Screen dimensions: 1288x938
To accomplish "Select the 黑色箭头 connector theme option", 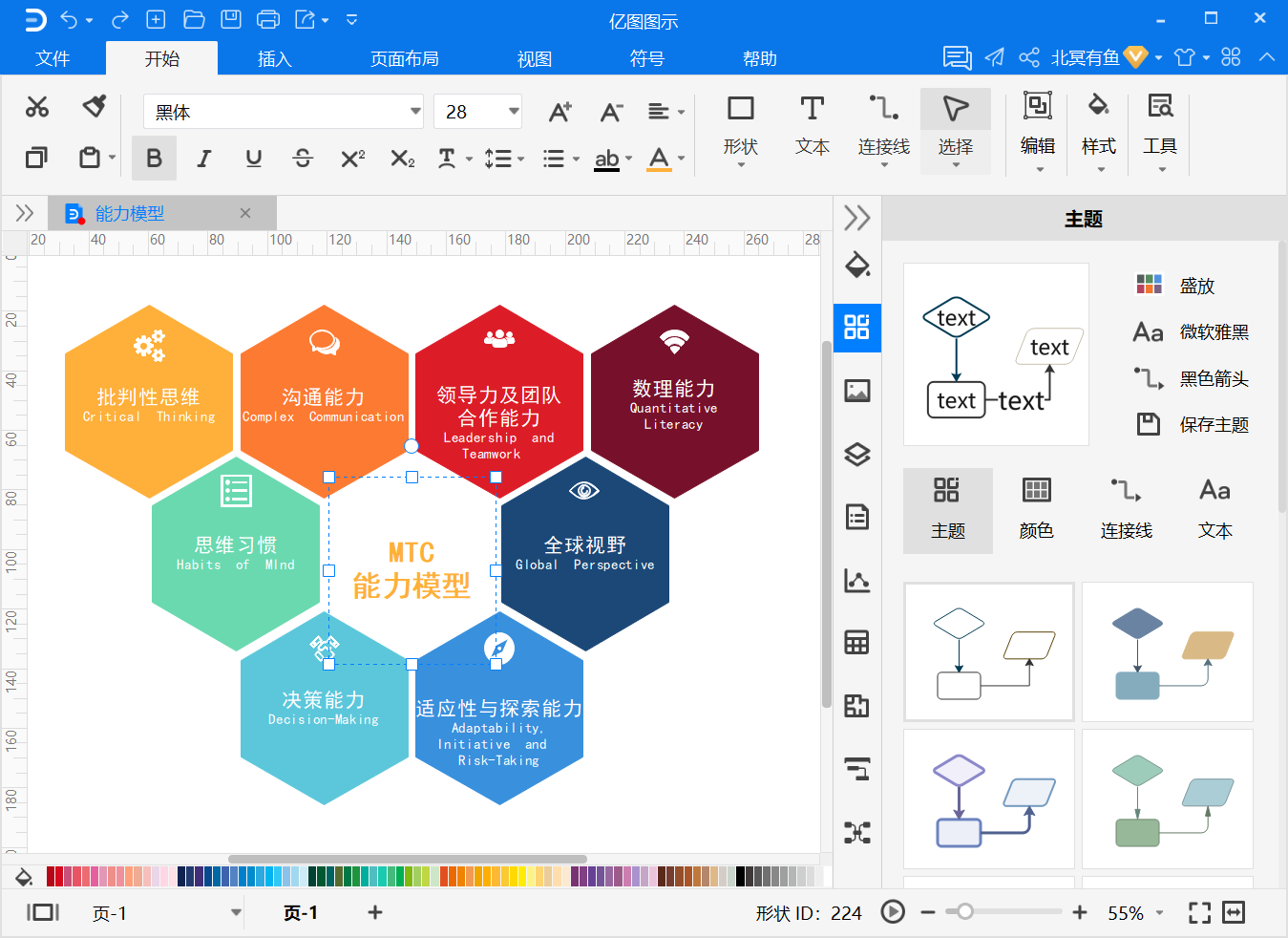I will click(x=1191, y=378).
